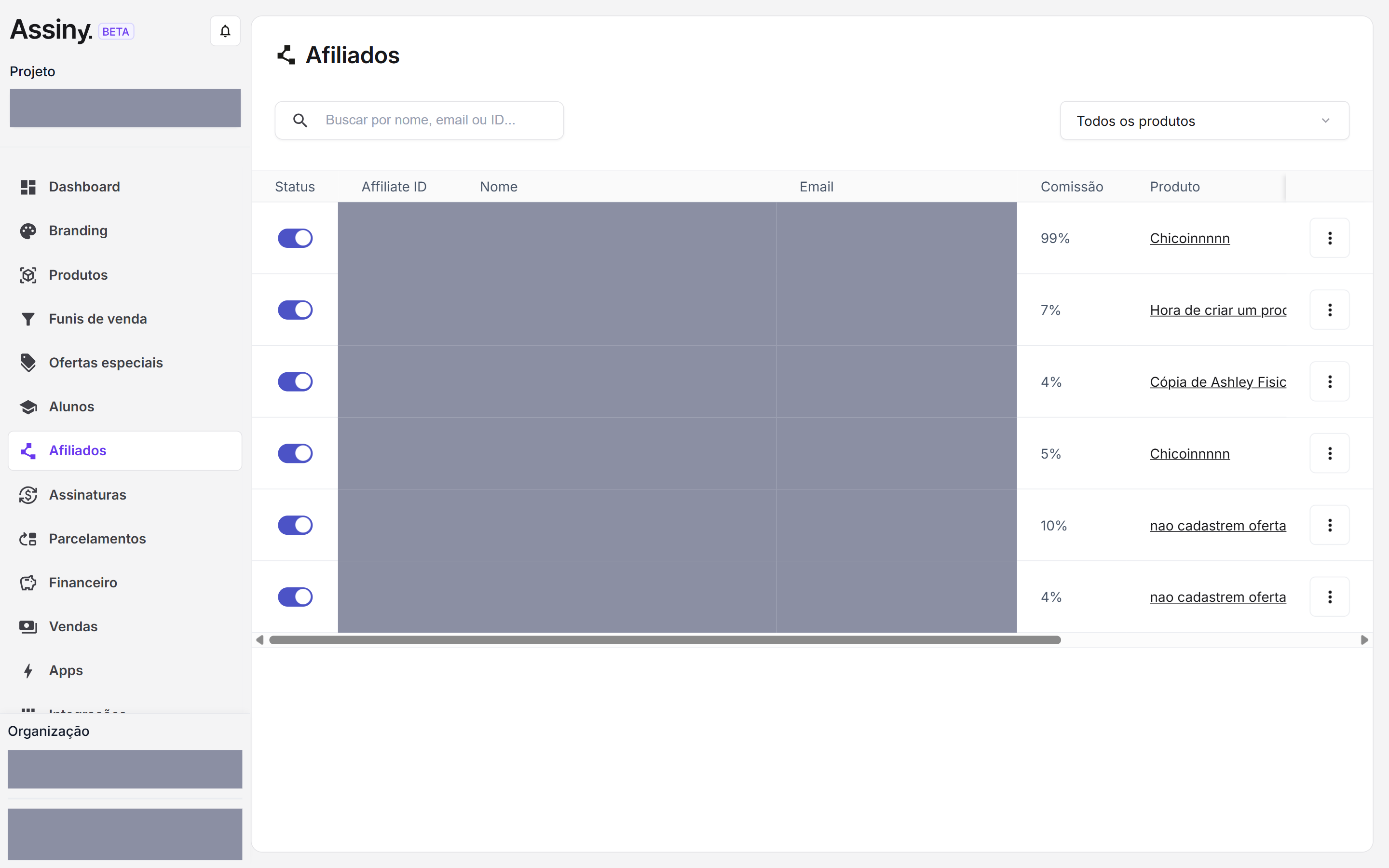The width and height of the screenshot is (1389, 868).
Task: Click the Afiliados page title icon
Action: point(286,55)
